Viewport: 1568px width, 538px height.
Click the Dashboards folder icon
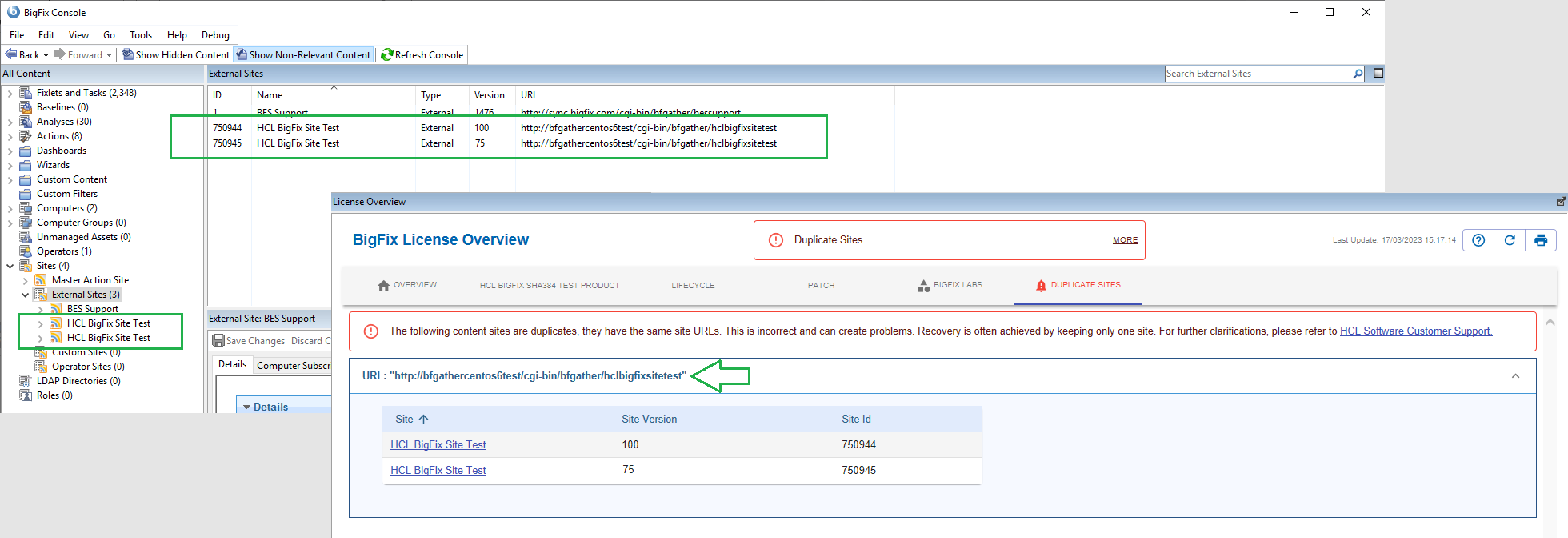pos(26,151)
